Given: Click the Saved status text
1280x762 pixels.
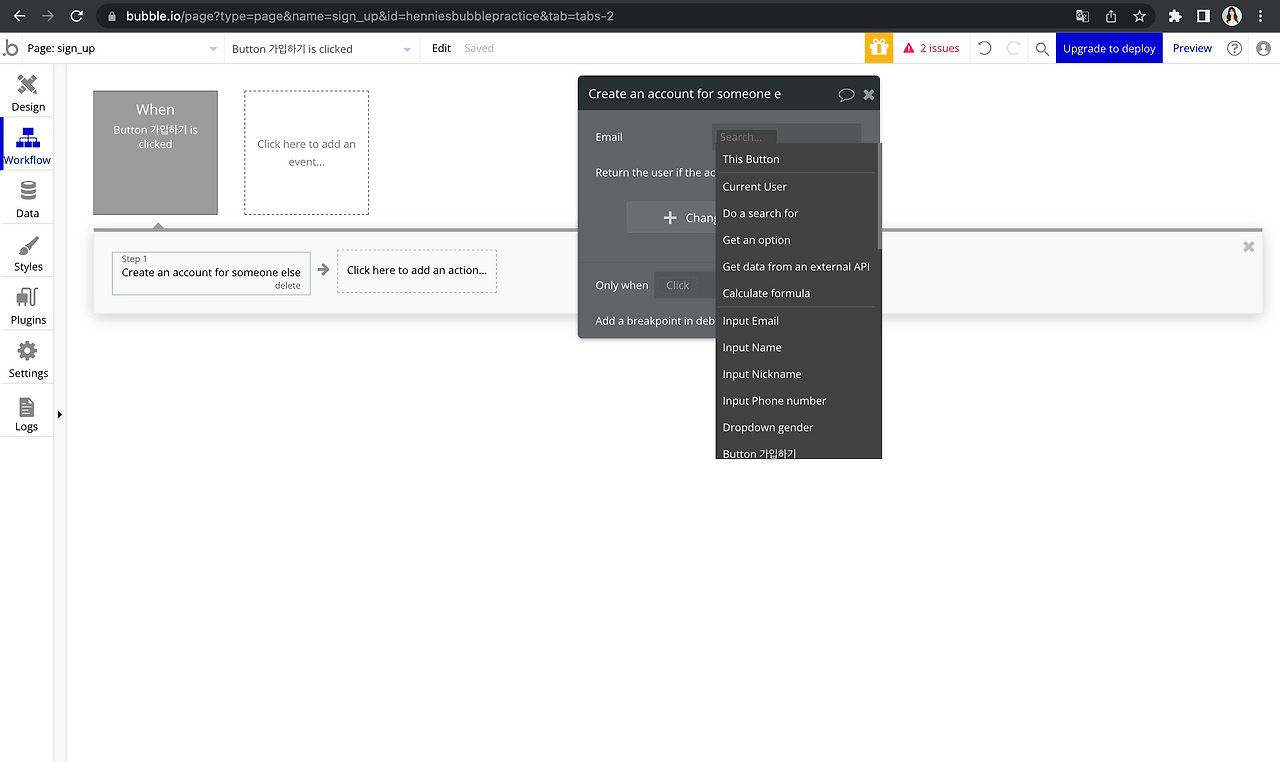Looking at the screenshot, I should point(479,48).
